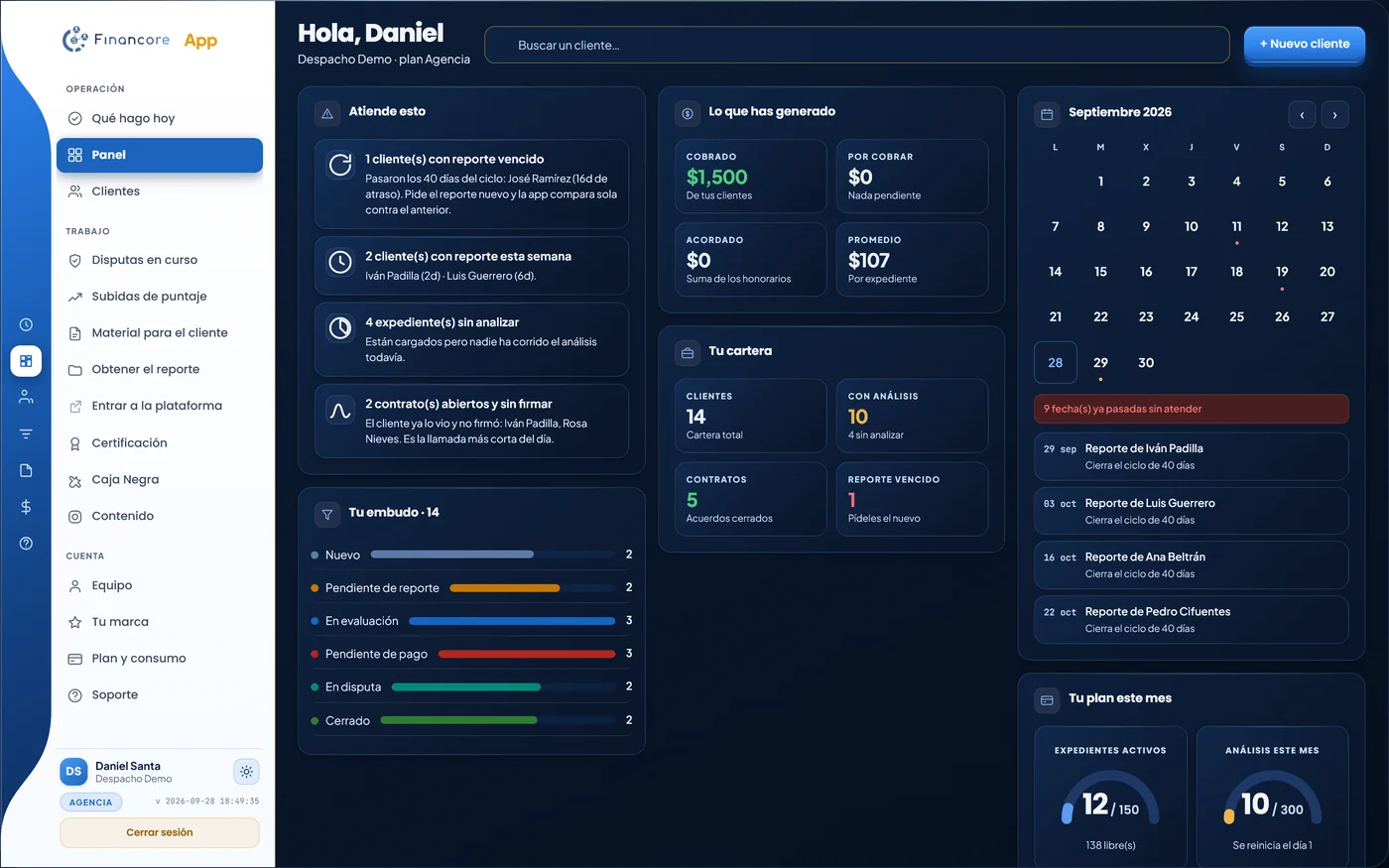1389x868 pixels.
Task: Click the grid panel icon in the narrow rail
Action: click(x=26, y=361)
